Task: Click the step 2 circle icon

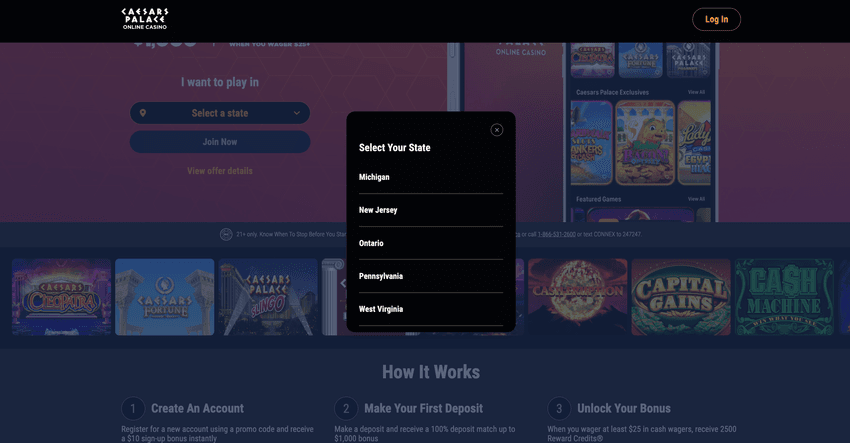Action: [x=346, y=408]
